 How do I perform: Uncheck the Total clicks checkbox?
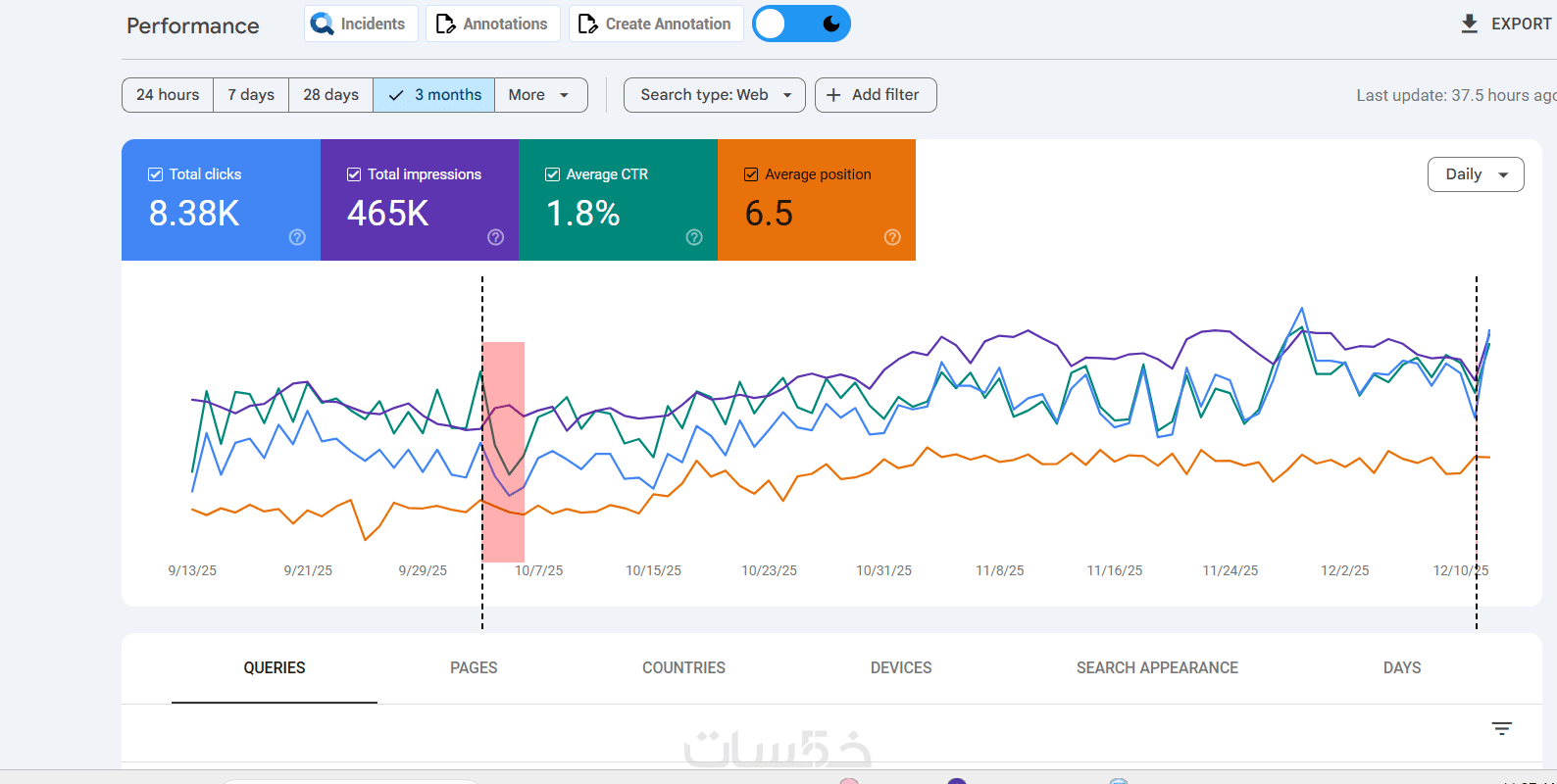point(155,174)
